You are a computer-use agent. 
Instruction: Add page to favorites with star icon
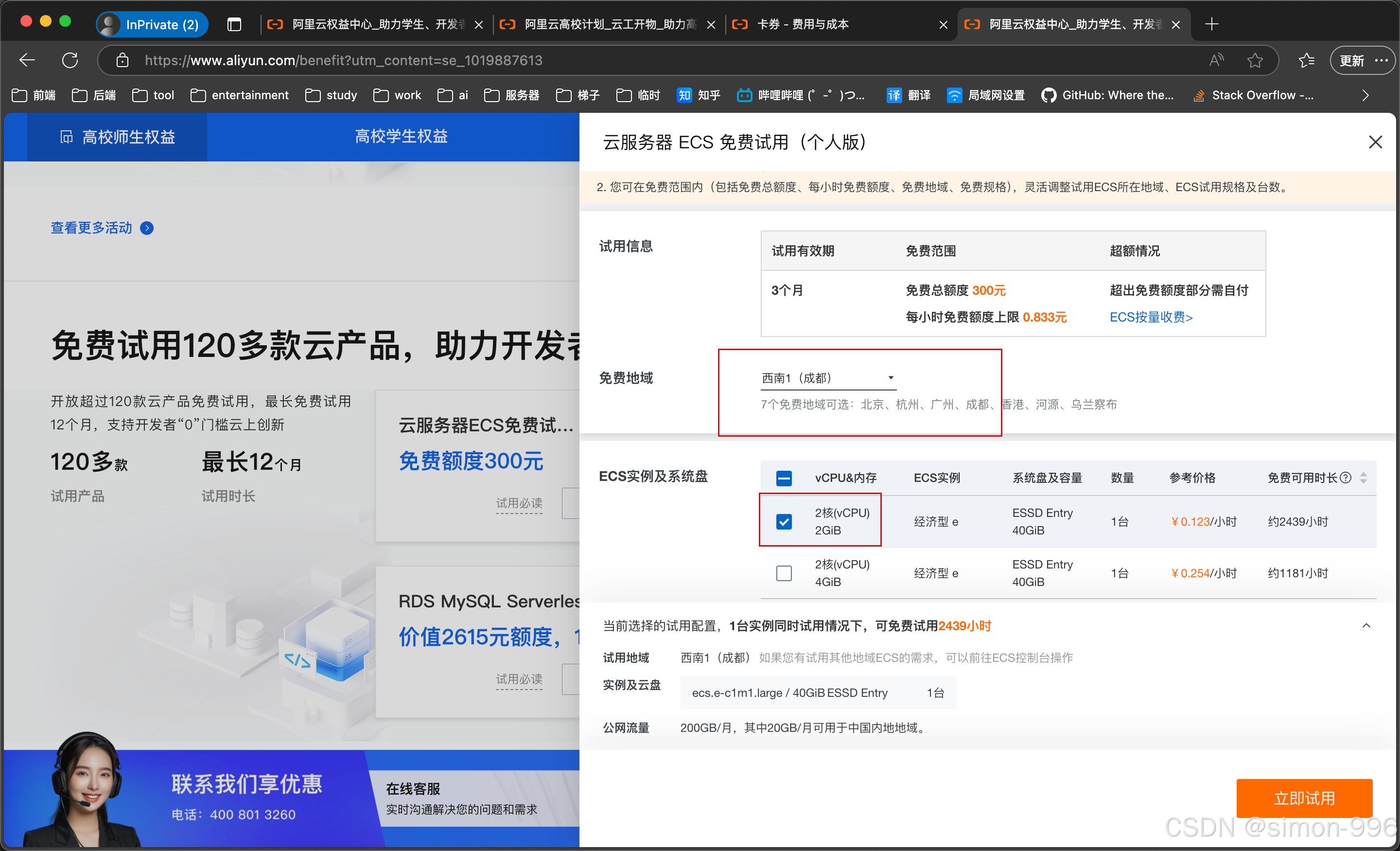tap(1255, 60)
